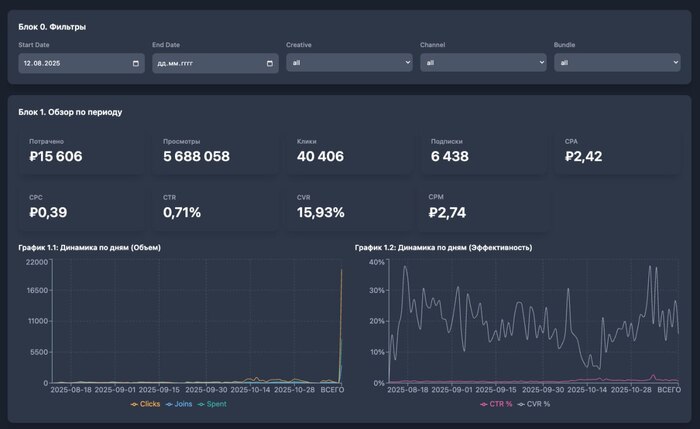Viewport: 700px width, 429px height.
Task: Select the CVR card showing 15,93%
Action: pos(350,207)
